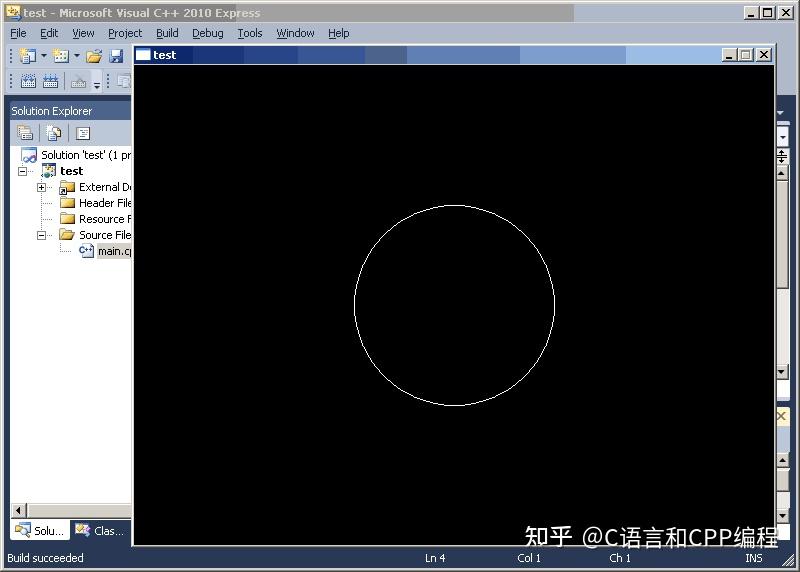This screenshot has width=800, height=572.
Task: Switch to the Class View bottom tab
Action: (100, 531)
